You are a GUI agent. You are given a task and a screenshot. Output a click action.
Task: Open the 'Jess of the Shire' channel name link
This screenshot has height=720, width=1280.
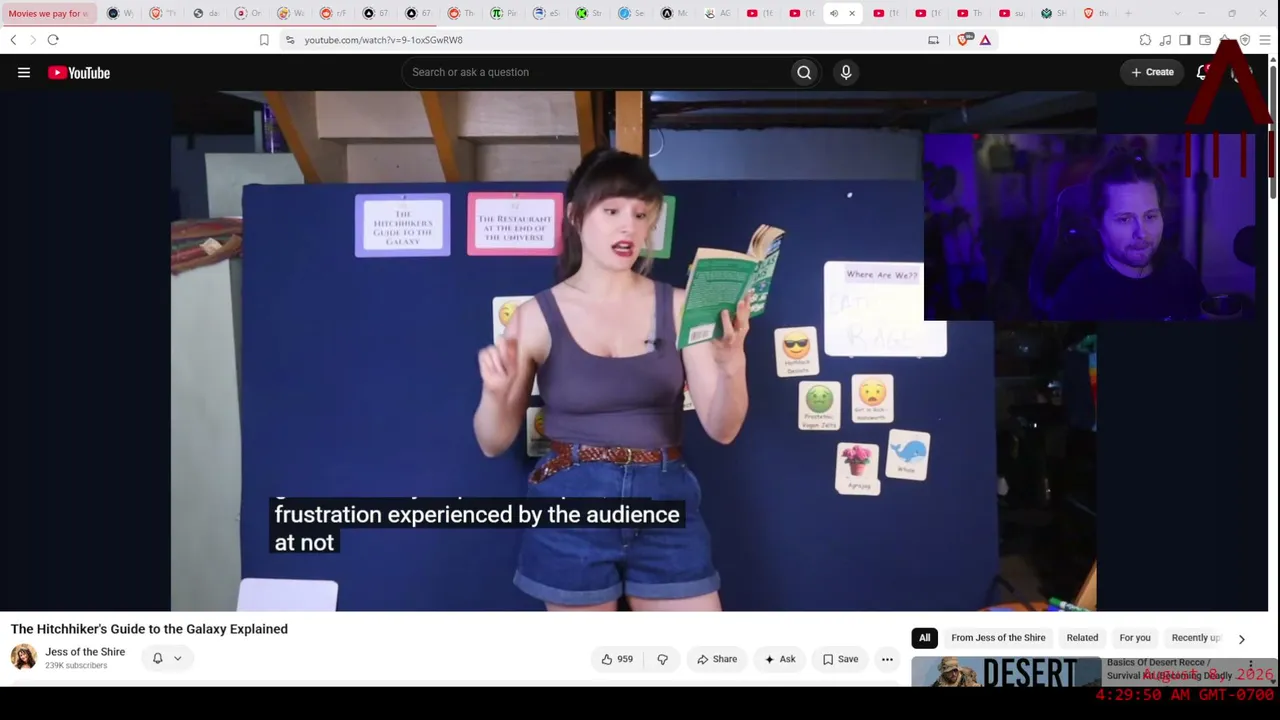85,652
